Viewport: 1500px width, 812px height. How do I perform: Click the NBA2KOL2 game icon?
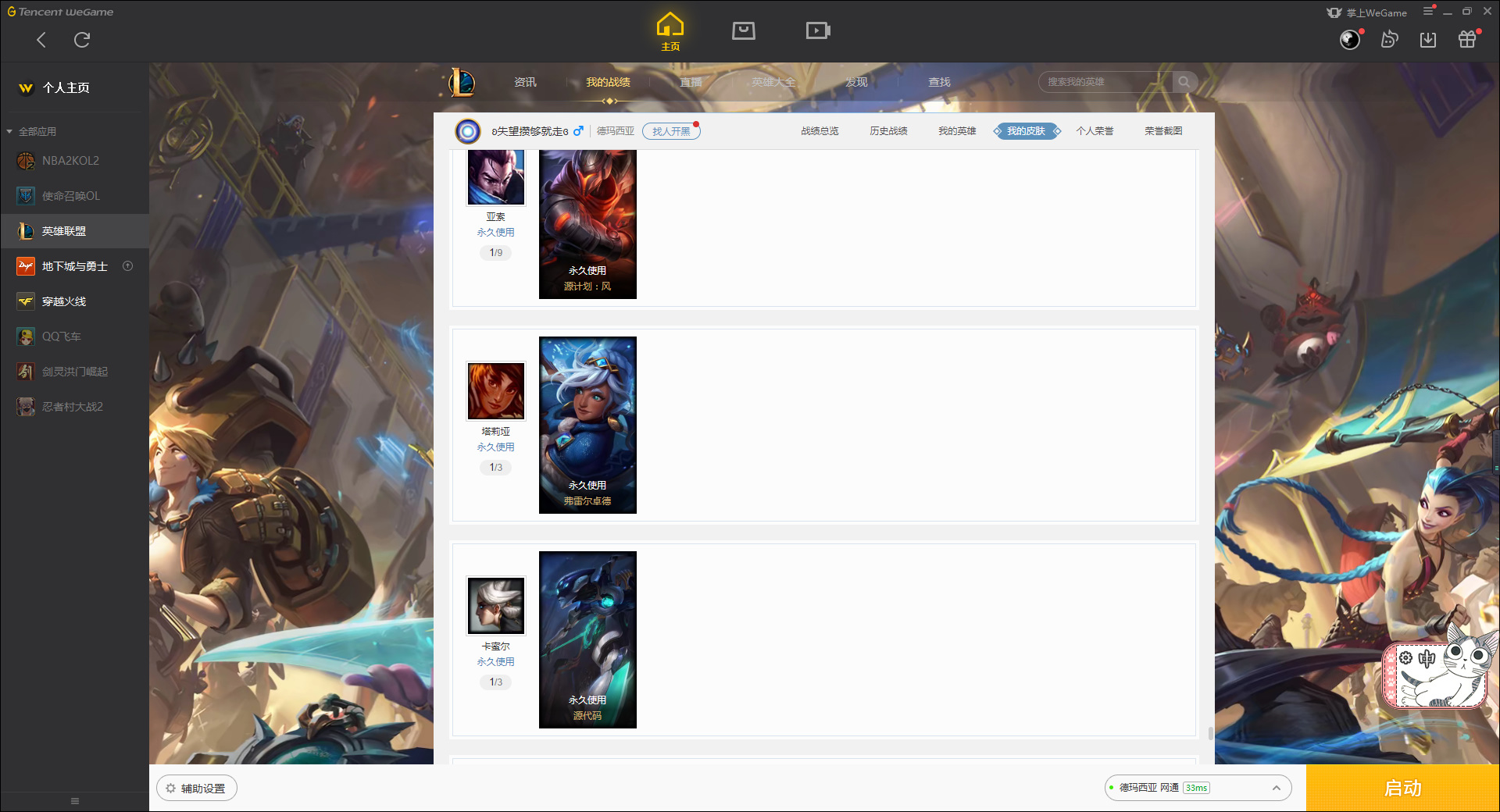click(x=26, y=161)
